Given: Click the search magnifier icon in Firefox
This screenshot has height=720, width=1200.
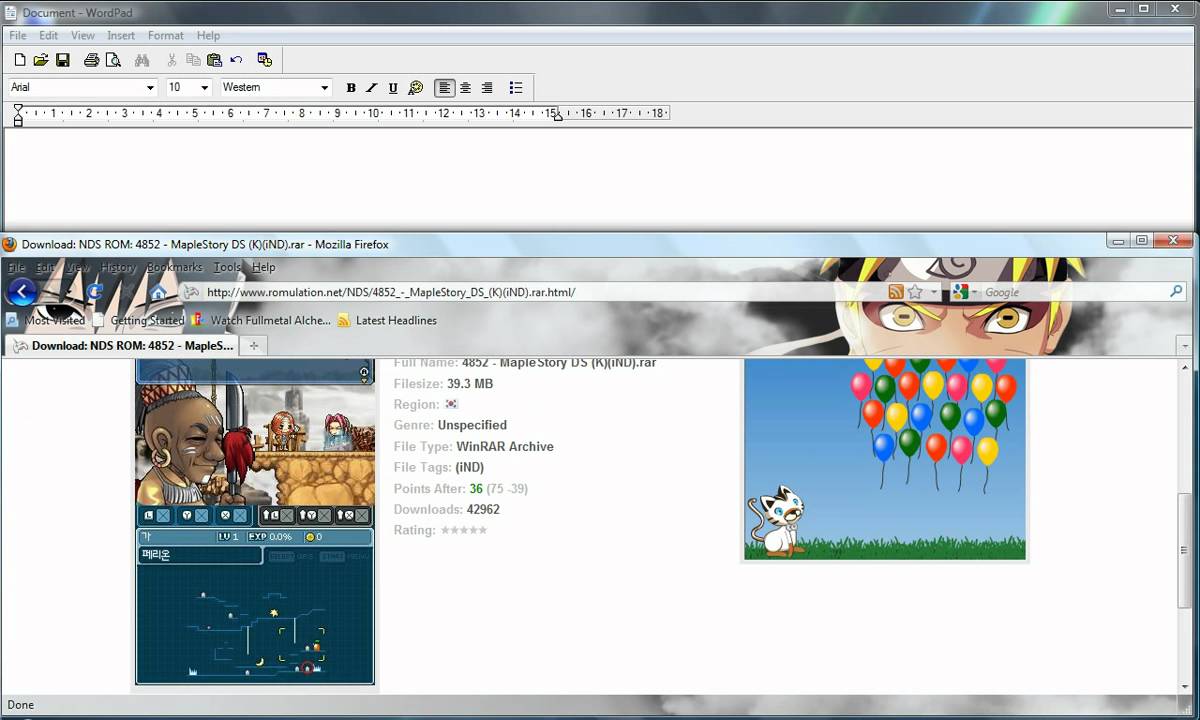Looking at the screenshot, I should (1177, 292).
